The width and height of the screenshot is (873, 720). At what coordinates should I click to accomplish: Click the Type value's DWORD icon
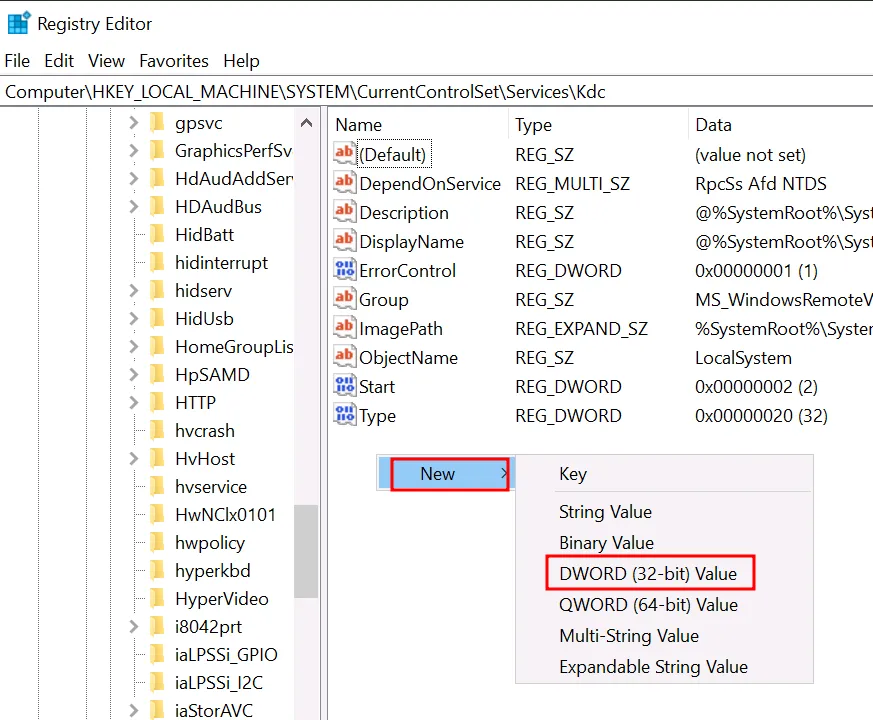345,415
